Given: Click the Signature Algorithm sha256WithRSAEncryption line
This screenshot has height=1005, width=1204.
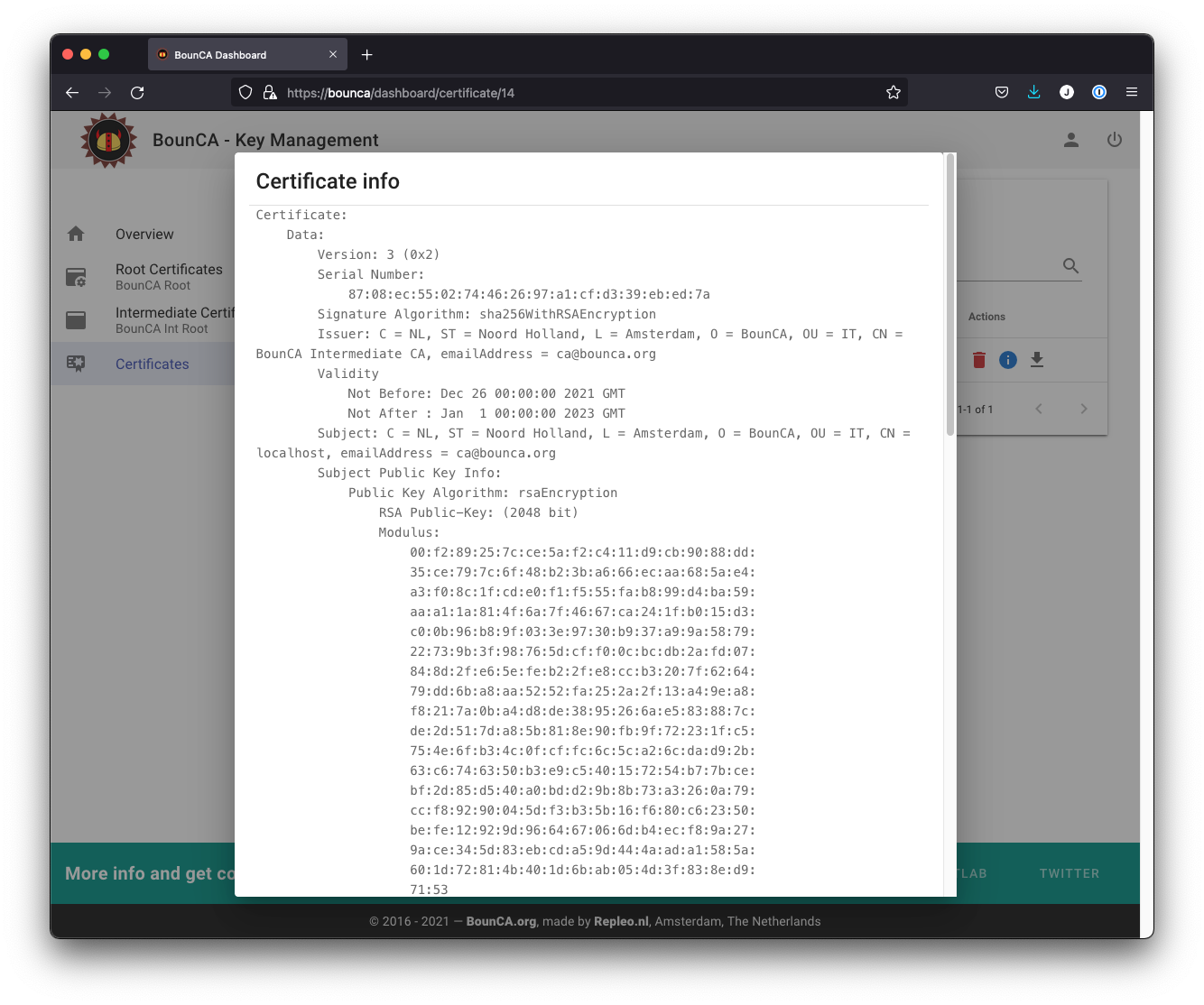Looking at the screenshot, I should pyautogui.click(x=486, y=314).
